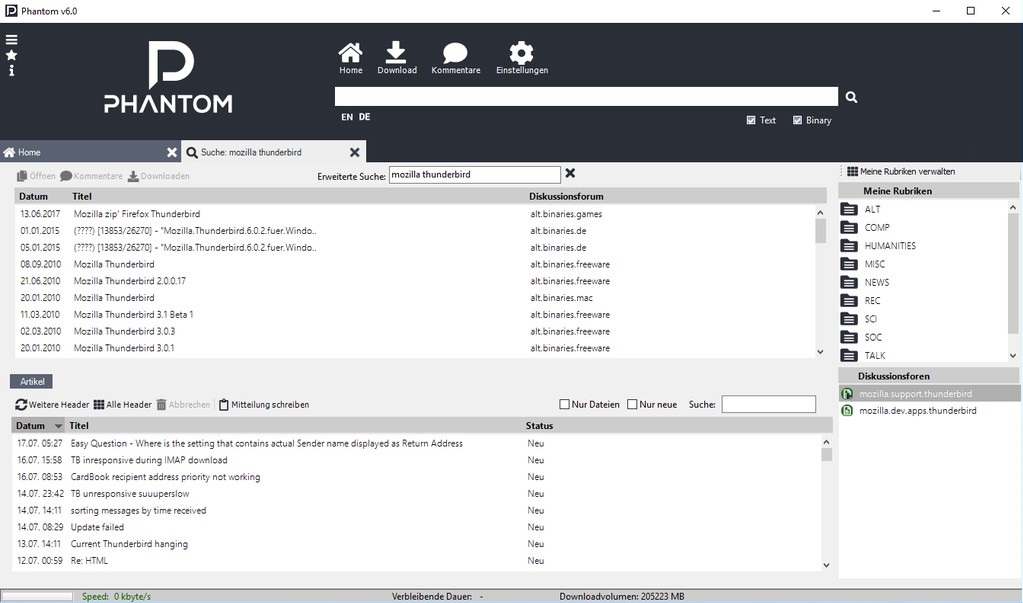Image resolution: width=1023 pixels, height=603 pixels.
Task: Enable the Nur neue checkbox
Action: pyautogui.click(x=632, y=404)
